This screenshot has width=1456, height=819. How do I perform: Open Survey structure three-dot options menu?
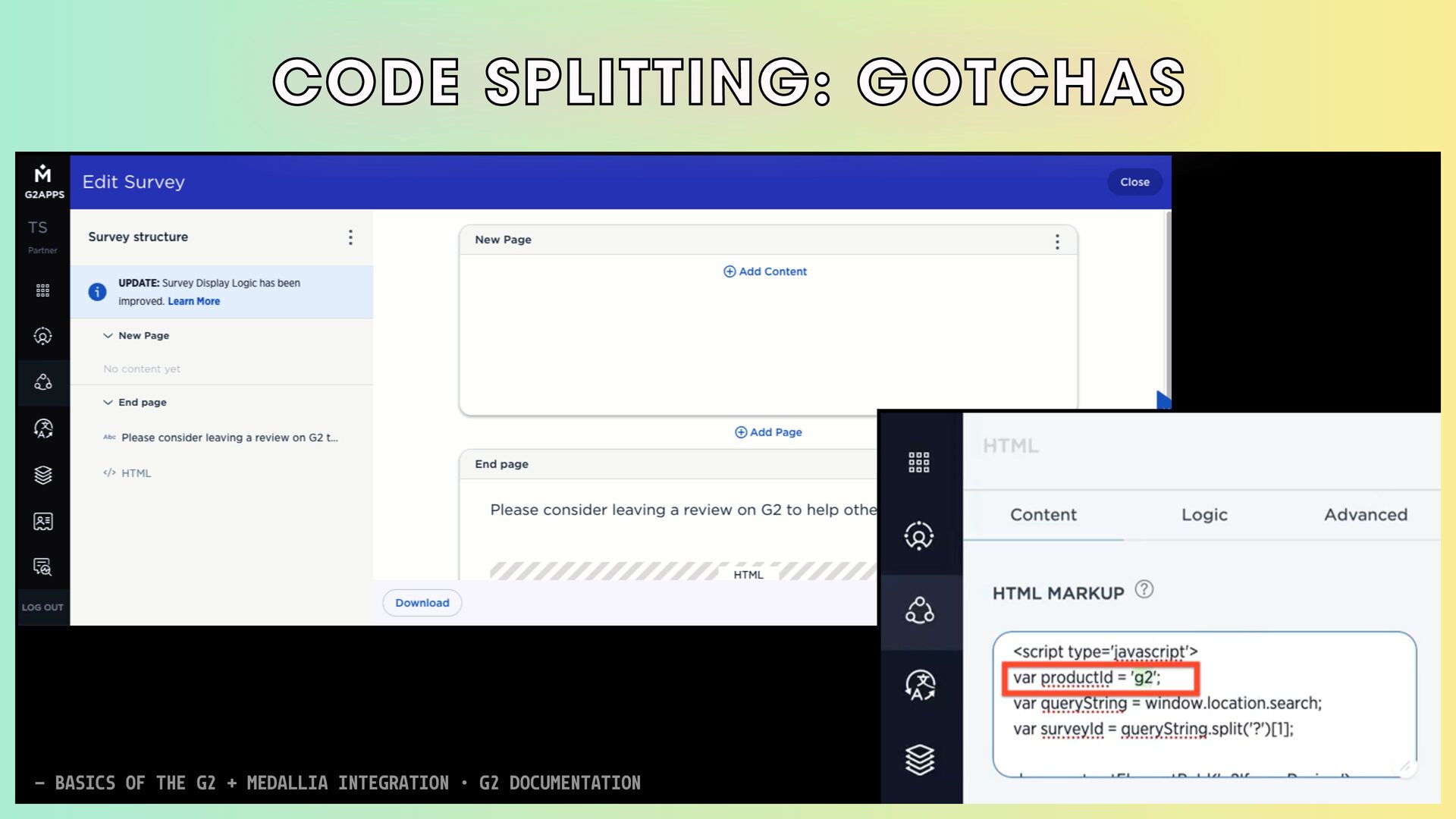click(x=350, y=237)
